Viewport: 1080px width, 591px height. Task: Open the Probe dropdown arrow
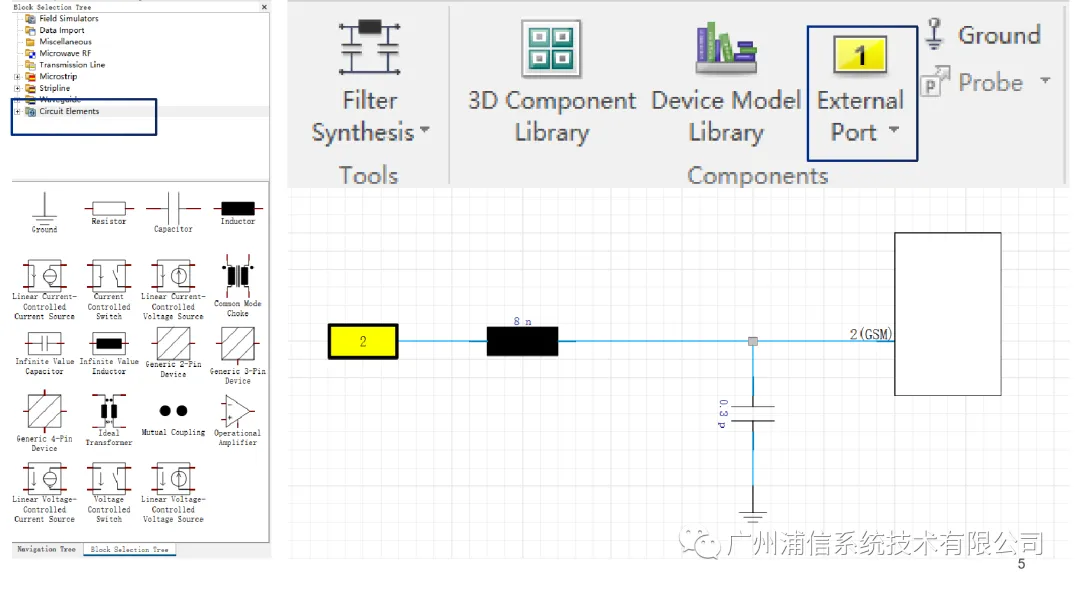(x=1045, y=81)
